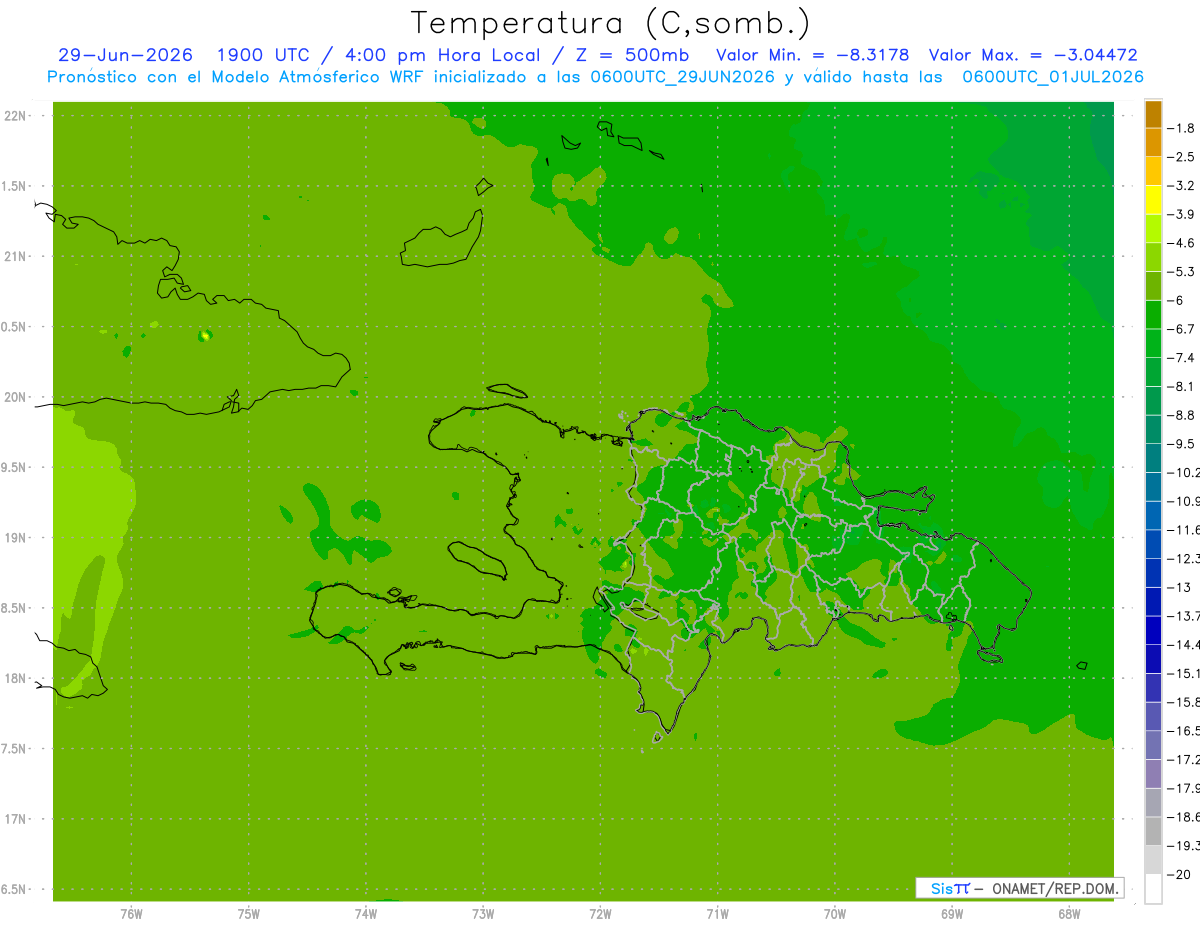Click the lime swatch between -3.9 and -4.6
Image resolution: width=1200 pixels, height=927 pixels.
tap(1153, 228)
